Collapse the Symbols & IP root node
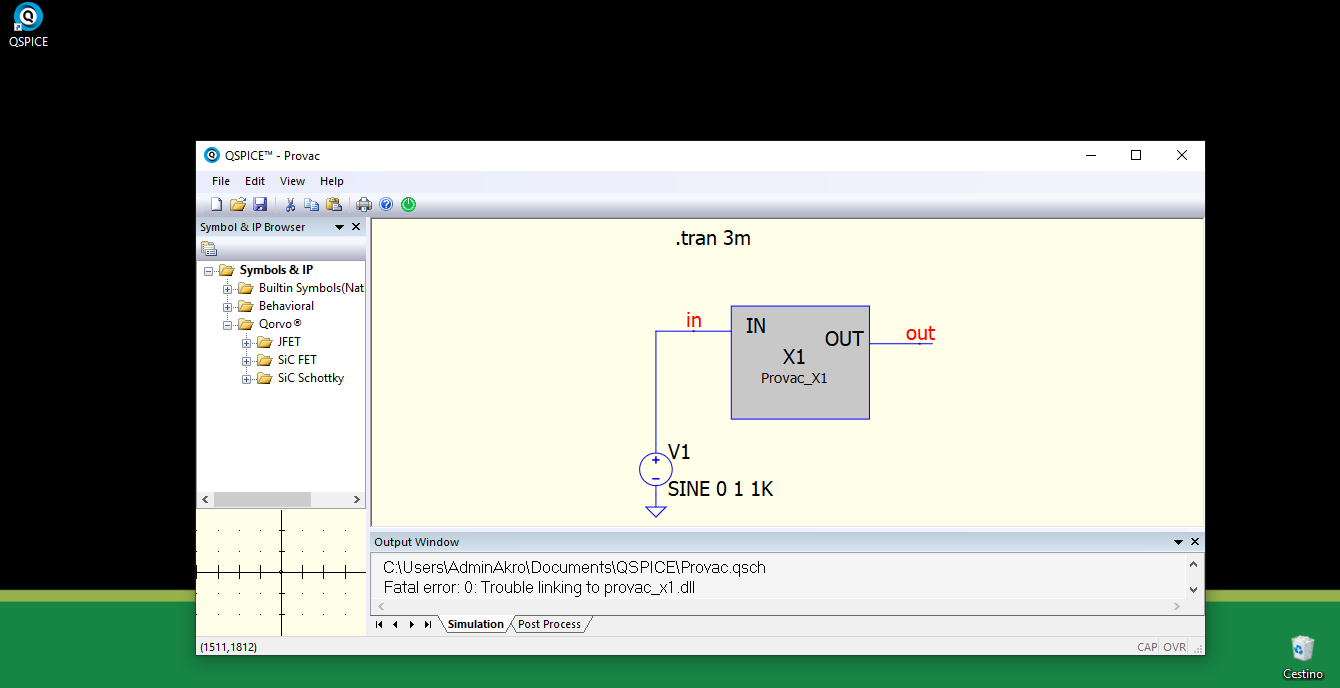Screen dimensions: 1340x688 pos(209,271)
